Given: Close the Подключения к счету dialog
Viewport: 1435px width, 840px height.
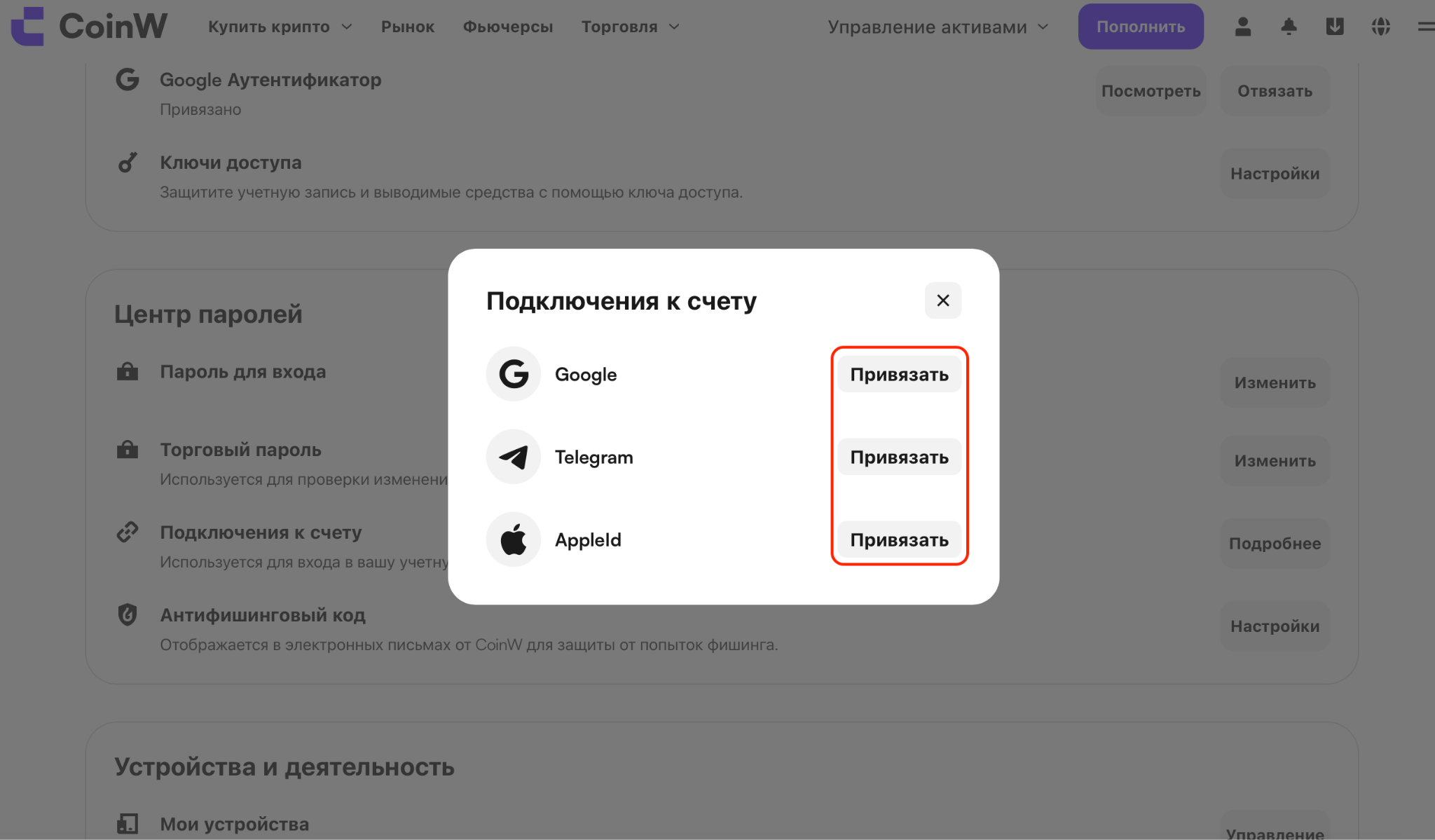Looking at the screenshot, I should point(943,301).
